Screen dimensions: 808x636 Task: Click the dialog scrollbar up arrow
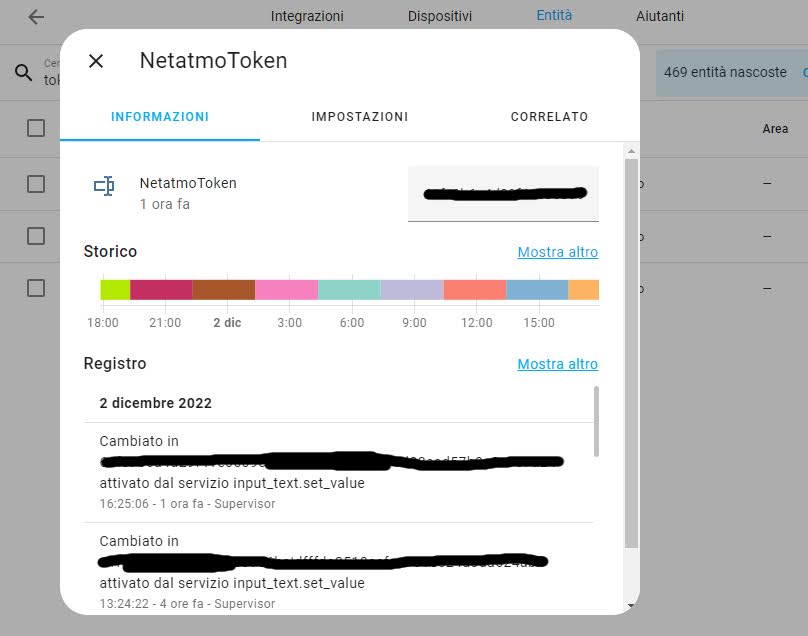coord(631,152)
